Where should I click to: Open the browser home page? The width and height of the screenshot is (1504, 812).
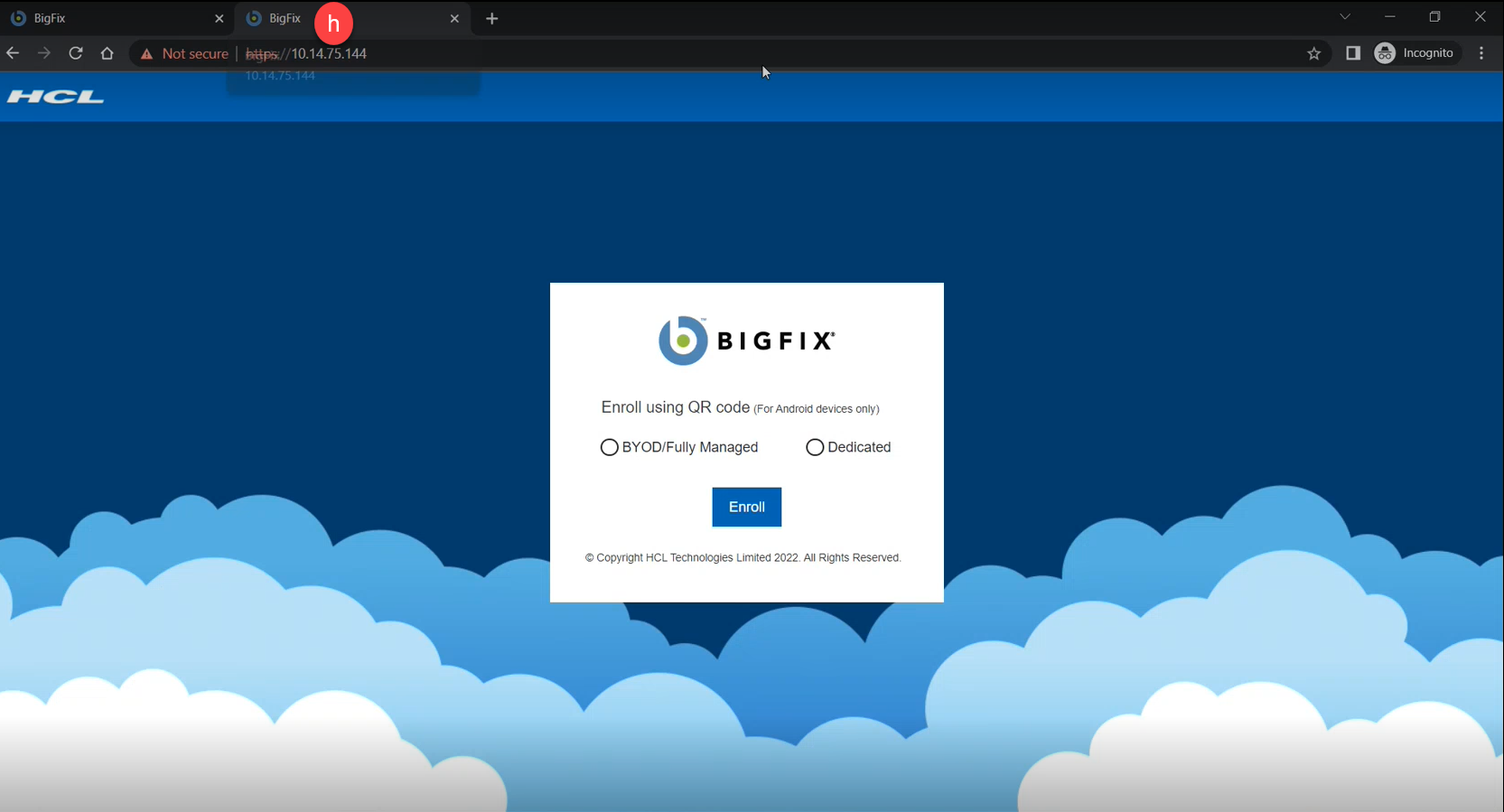click(107, 53)
